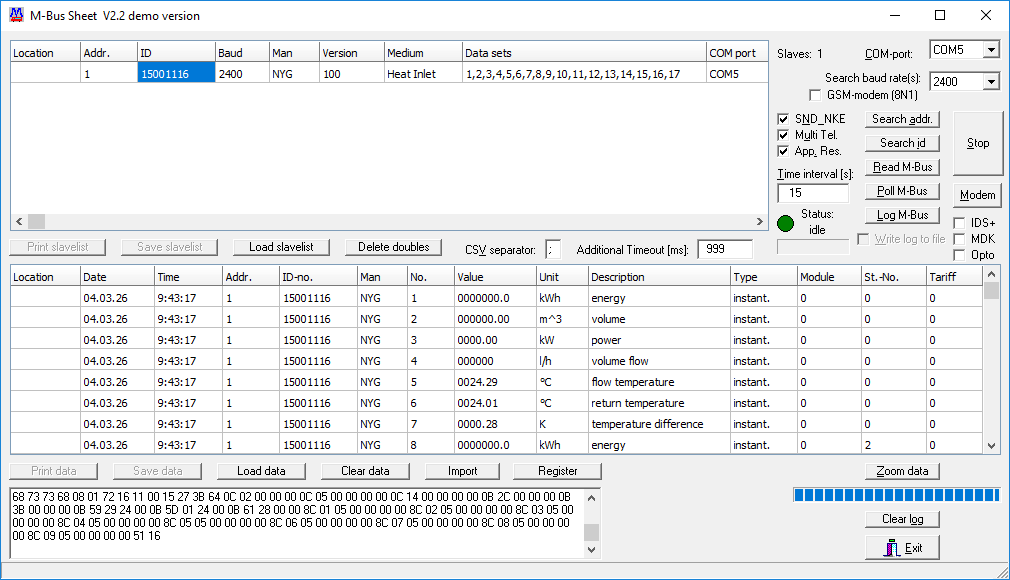Click the Time interval input field

[x=812, y=193]
